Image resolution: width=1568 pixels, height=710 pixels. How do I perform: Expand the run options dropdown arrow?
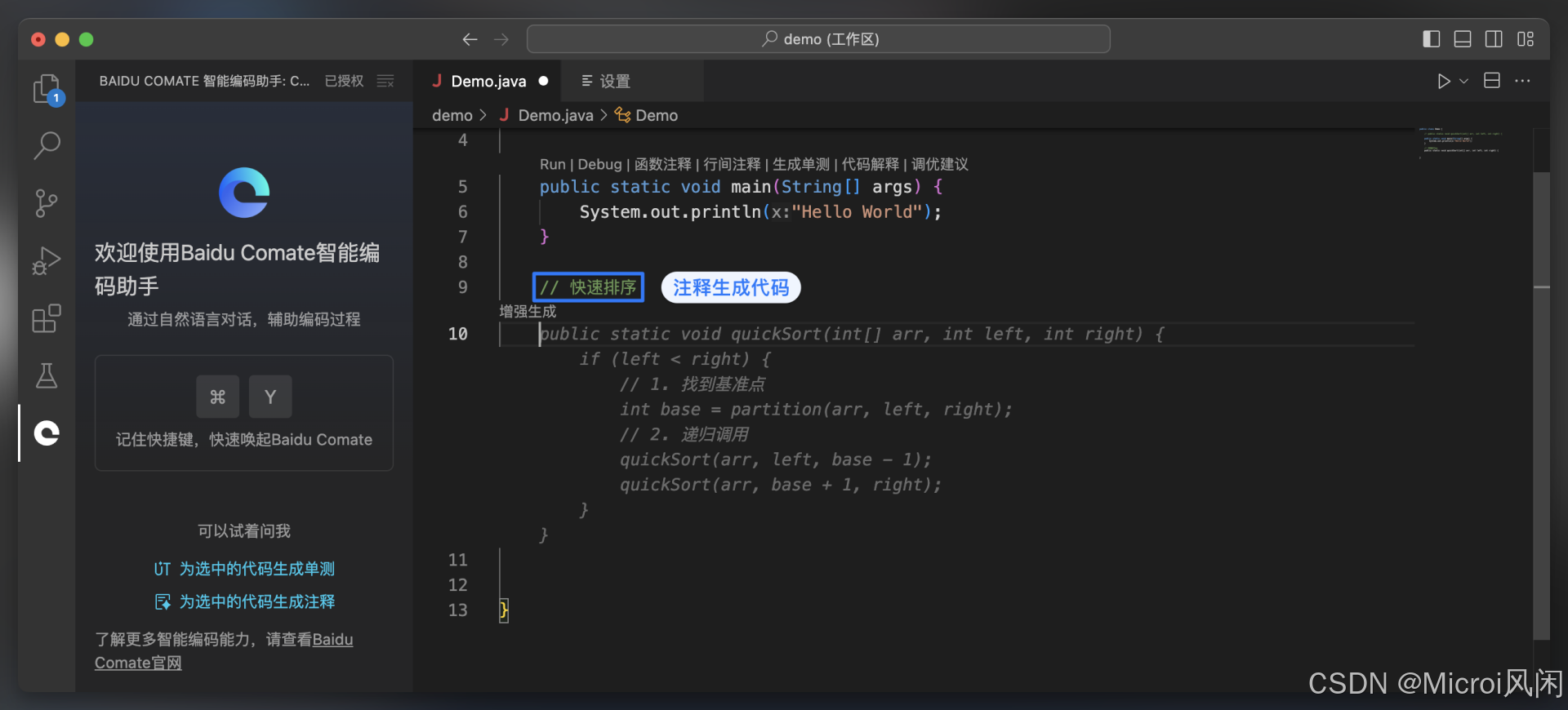[x=1464, y=81]
